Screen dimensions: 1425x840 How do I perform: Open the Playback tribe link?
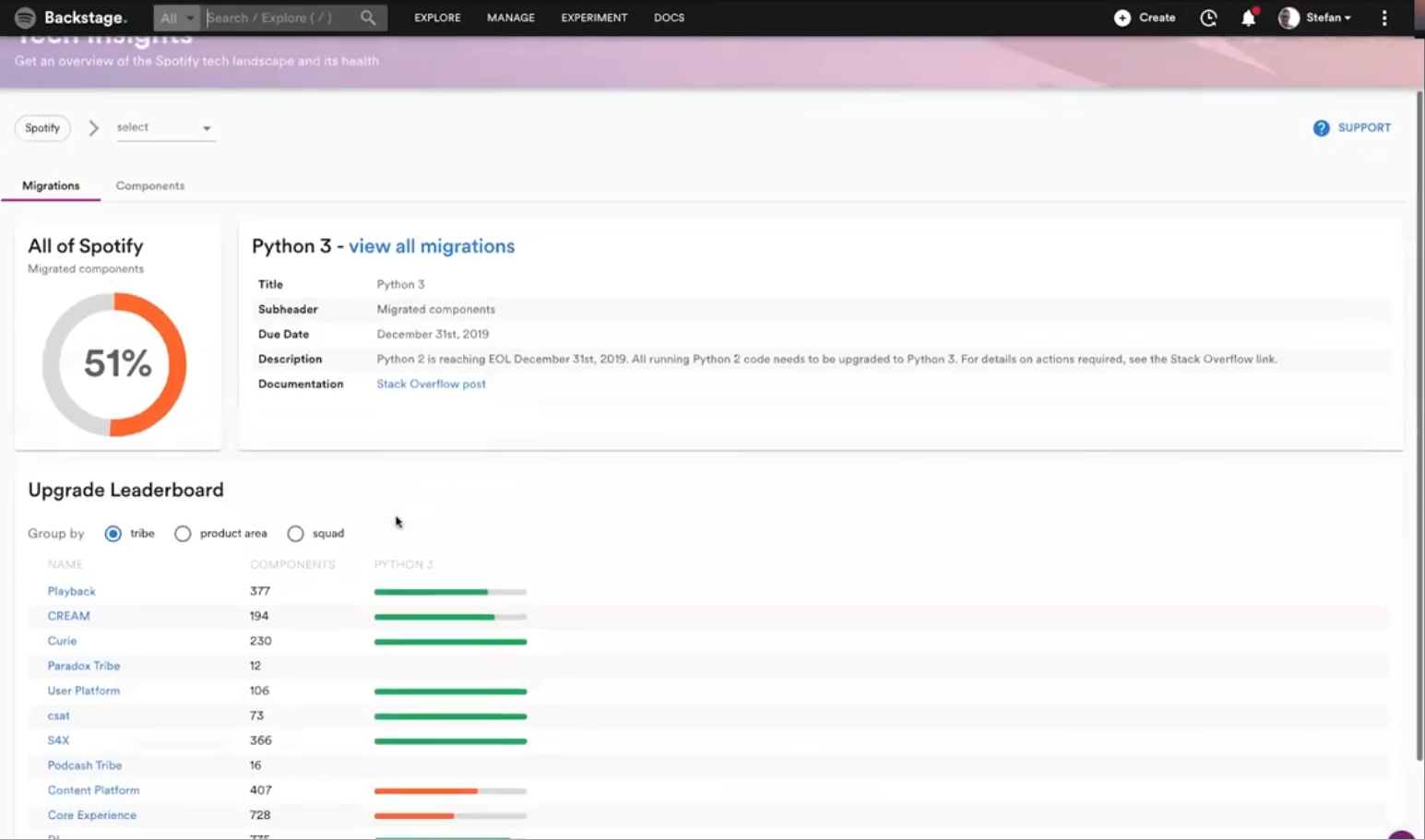point(72,591)
